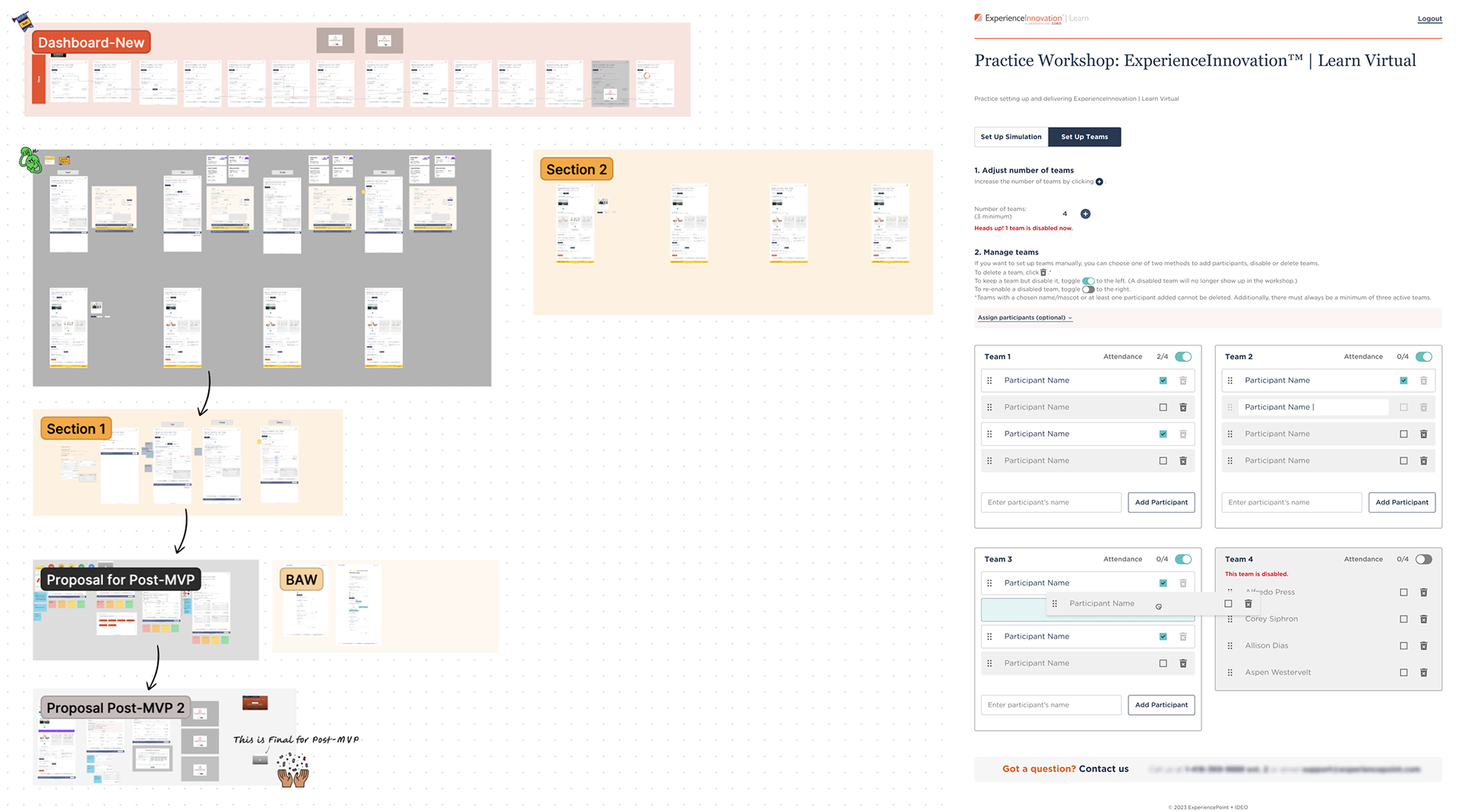
Task: Toggle Team 1 active switch
Action: [1183, 357]
